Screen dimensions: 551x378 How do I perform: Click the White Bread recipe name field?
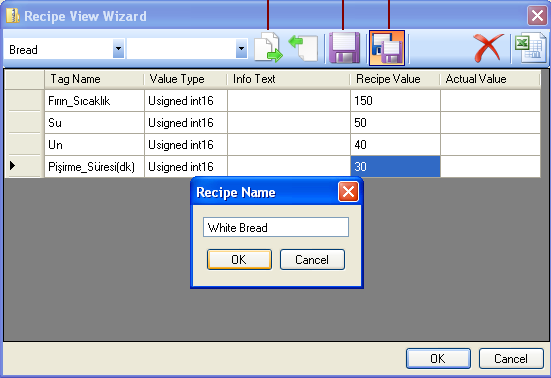tap(276, 227)
